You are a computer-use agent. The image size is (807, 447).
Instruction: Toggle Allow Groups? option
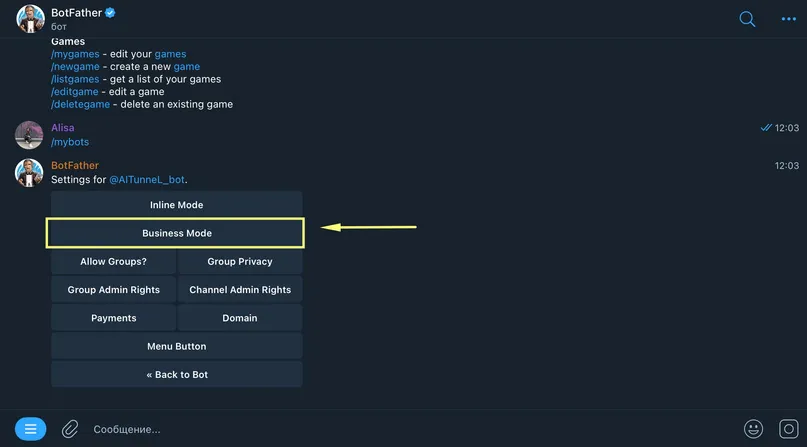pos(113,261)
